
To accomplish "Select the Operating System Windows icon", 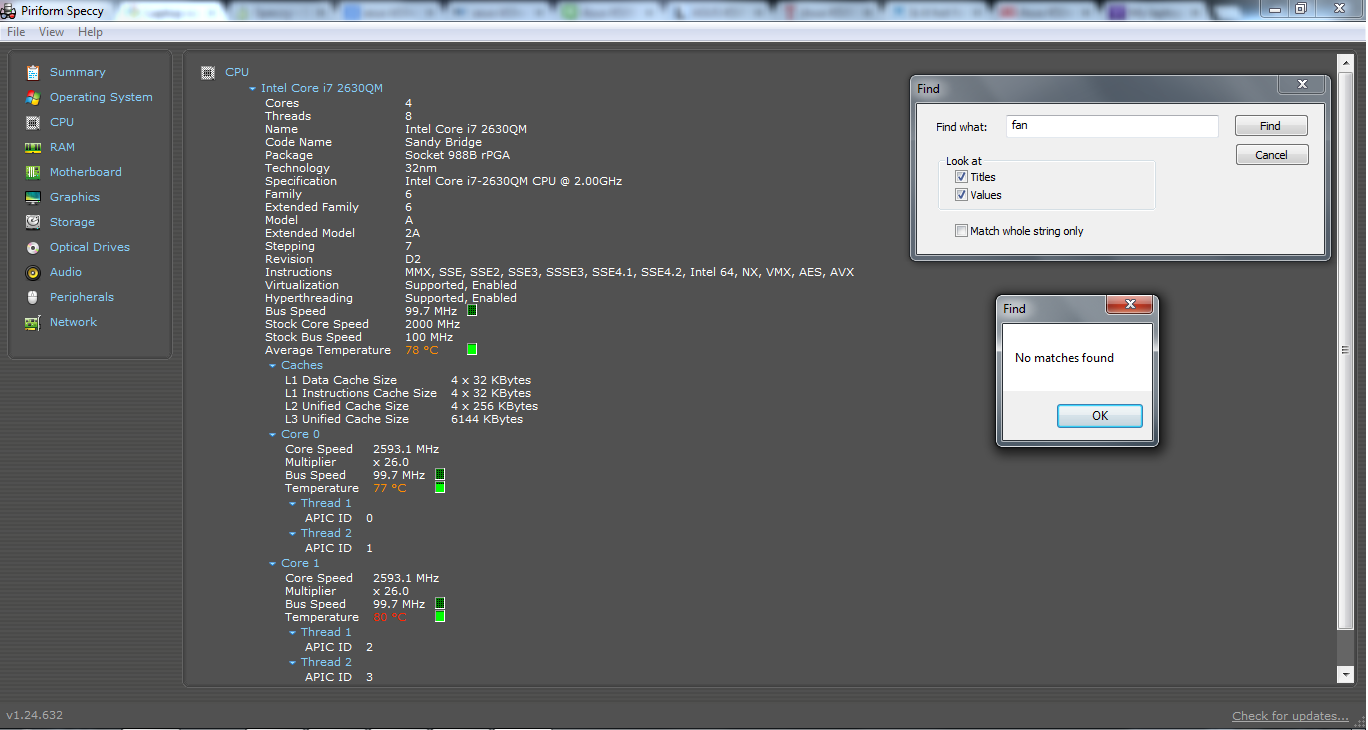I will click(33, 97).
